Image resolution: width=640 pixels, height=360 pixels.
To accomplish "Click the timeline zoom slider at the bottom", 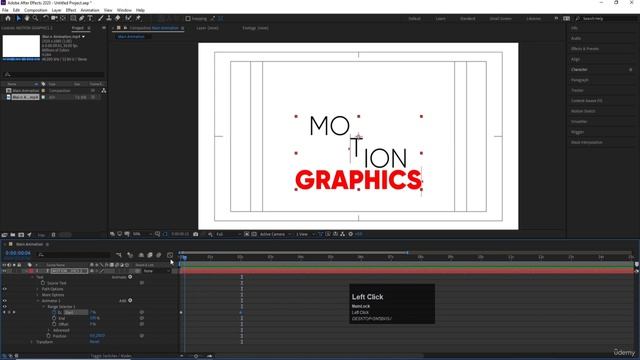I will point(196,356).
